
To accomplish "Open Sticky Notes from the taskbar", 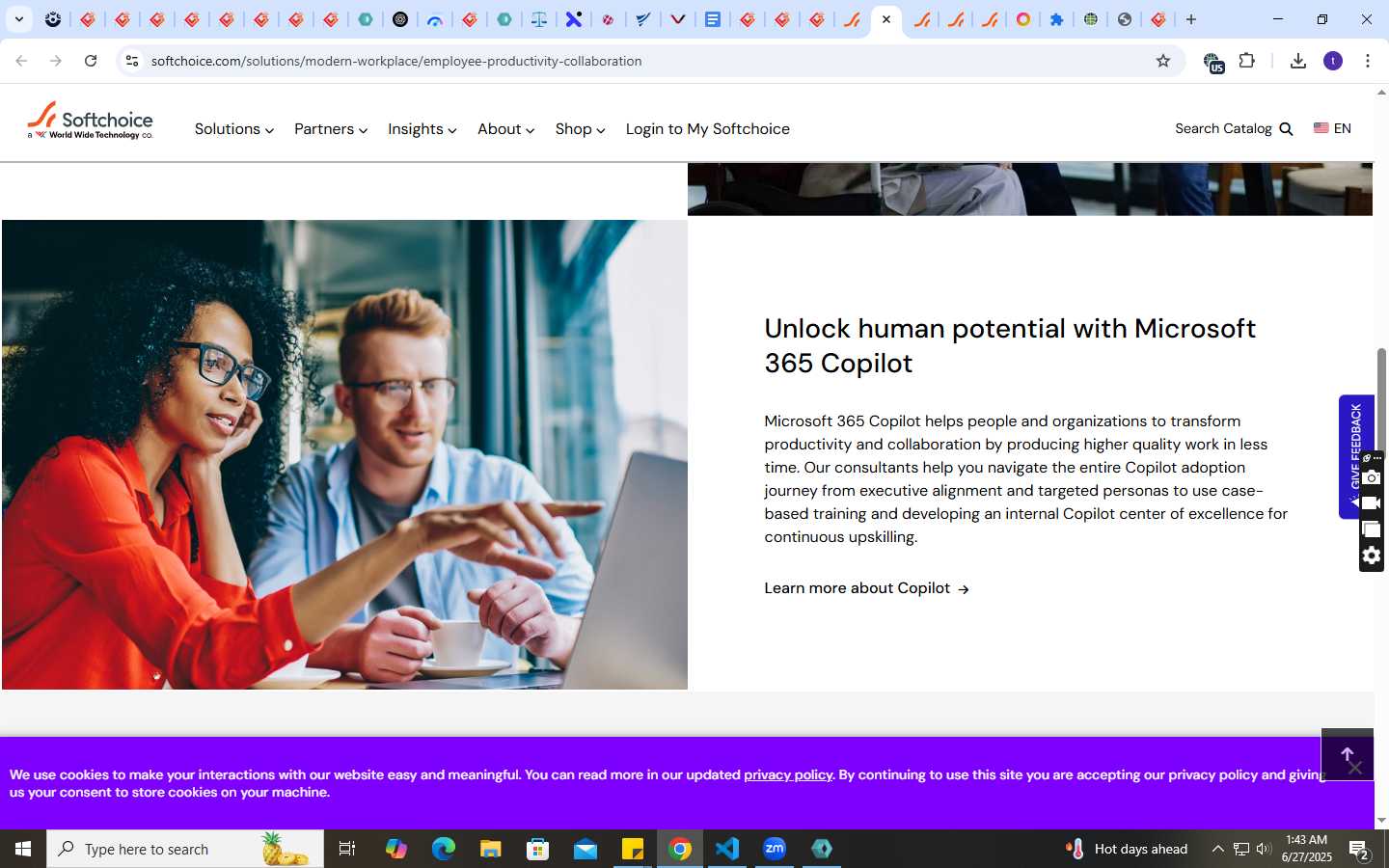I will tap(633, 849).
